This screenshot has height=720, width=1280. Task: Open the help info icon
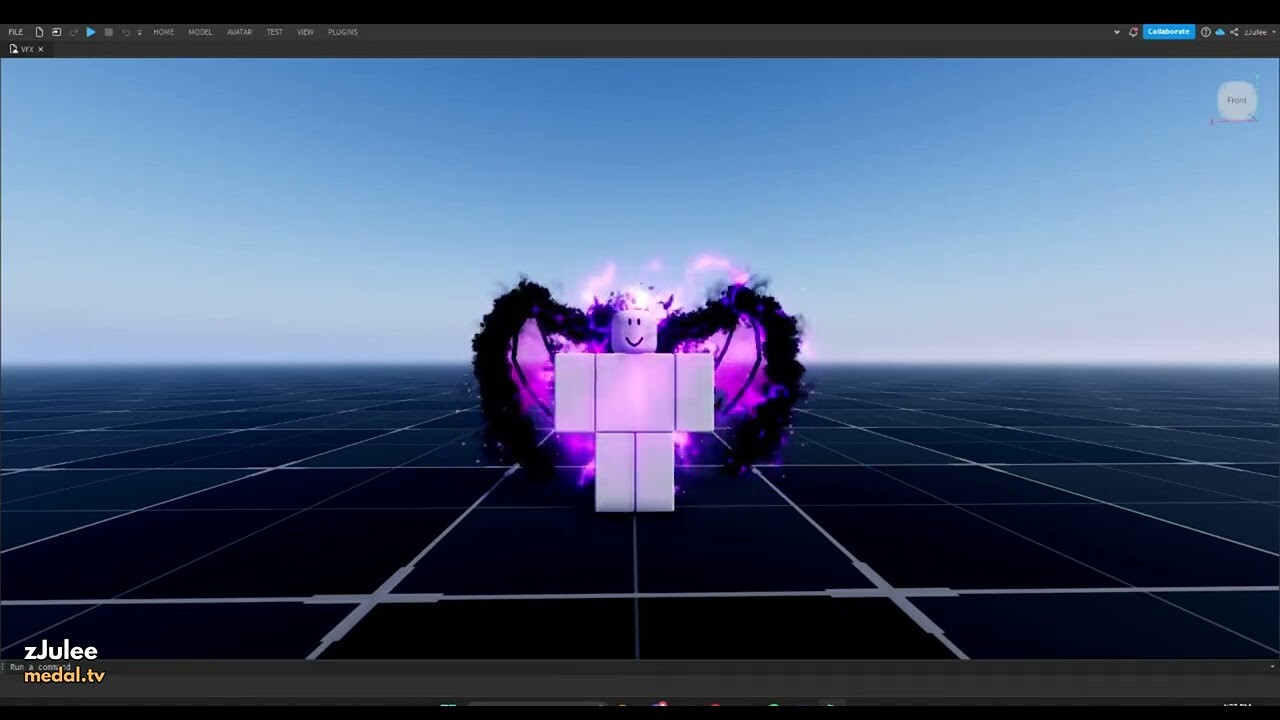pos(1206,32)
